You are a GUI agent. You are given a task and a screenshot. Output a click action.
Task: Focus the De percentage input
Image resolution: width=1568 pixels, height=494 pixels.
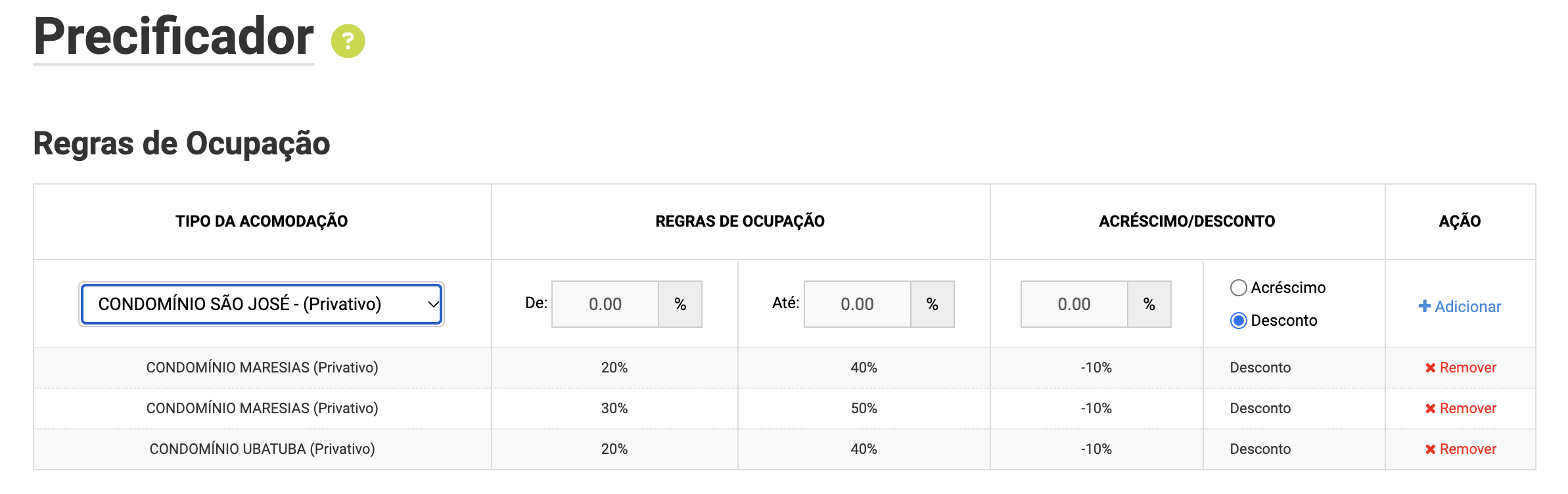pyautogui.click(x=605, y=304)
